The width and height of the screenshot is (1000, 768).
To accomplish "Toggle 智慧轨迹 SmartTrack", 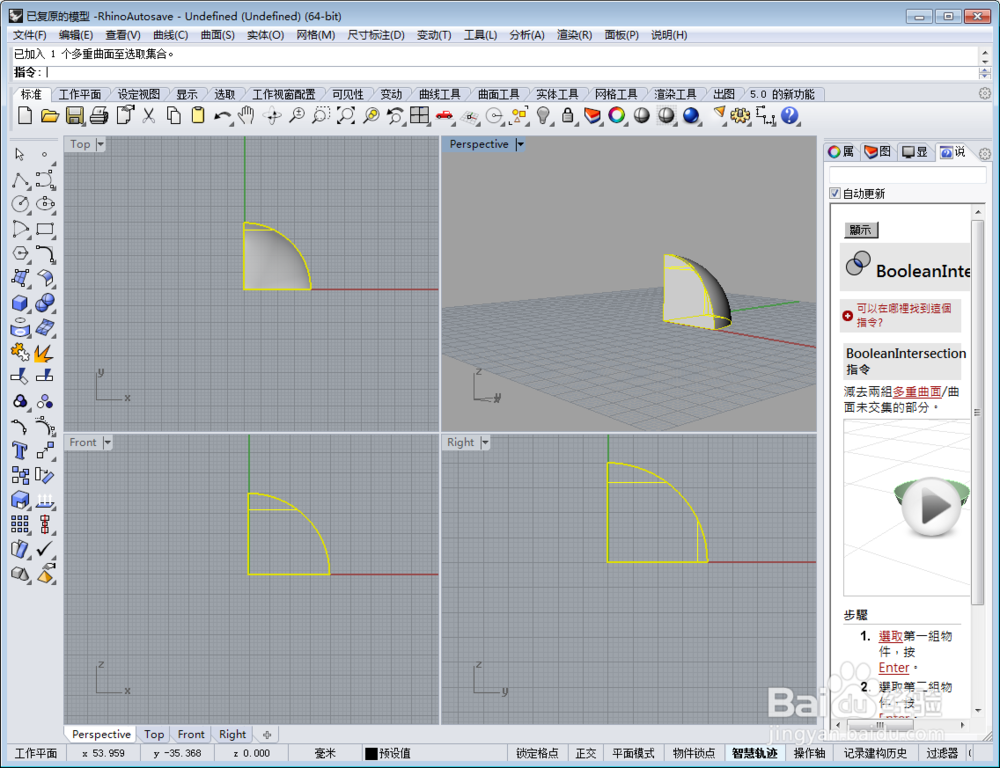I will pos(754,753).
